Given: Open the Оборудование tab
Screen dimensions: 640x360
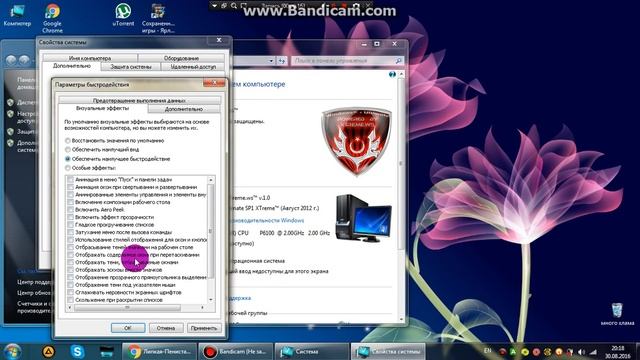Looking at the screenshot, I should tap(181, 58).
